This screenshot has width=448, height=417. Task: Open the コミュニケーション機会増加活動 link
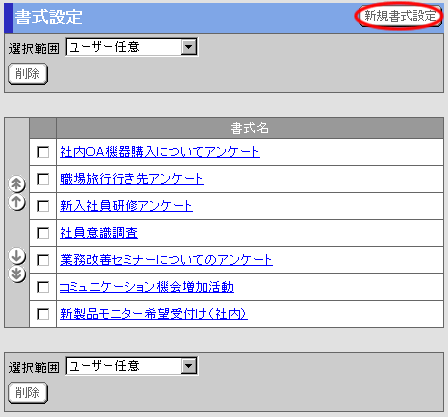[147, 287]
